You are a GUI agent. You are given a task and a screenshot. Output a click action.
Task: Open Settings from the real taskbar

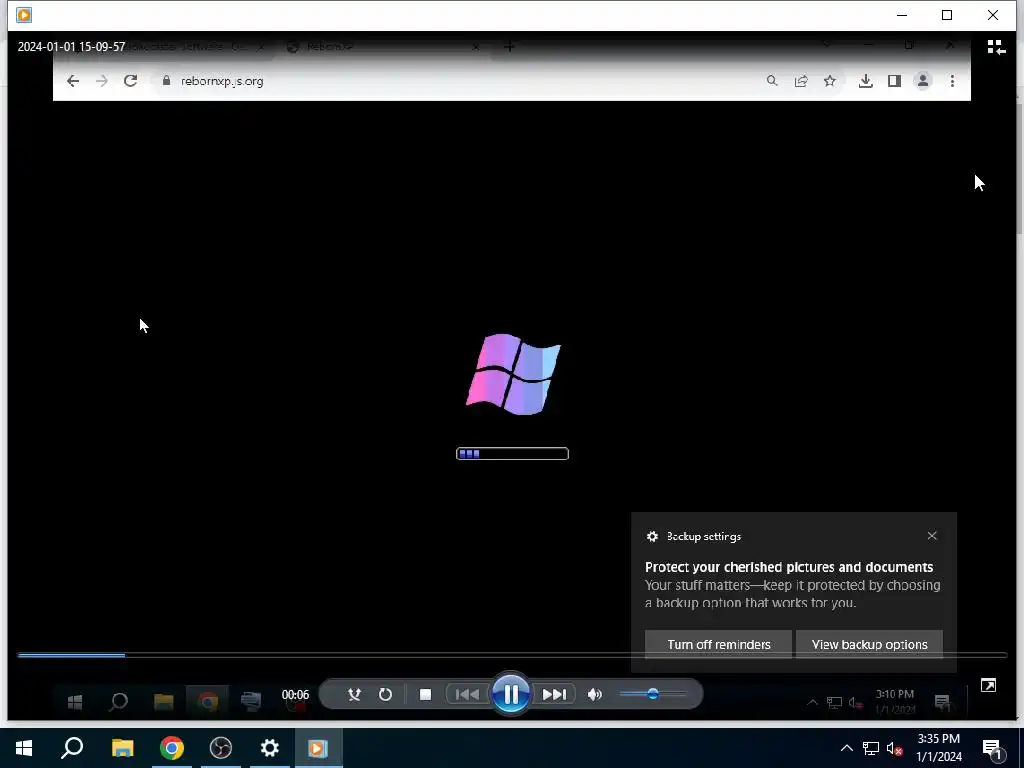tap(270, 748)
